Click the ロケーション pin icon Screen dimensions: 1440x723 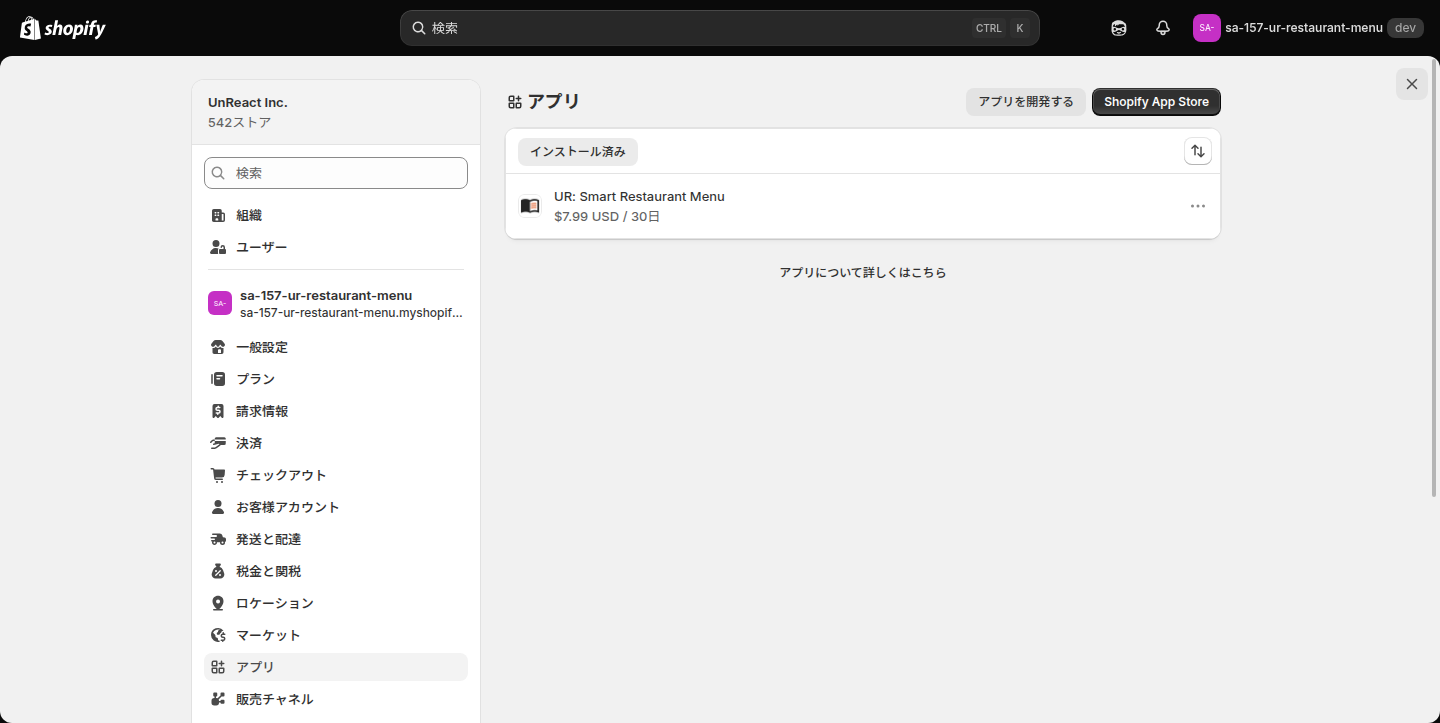(x=218, y=603)
